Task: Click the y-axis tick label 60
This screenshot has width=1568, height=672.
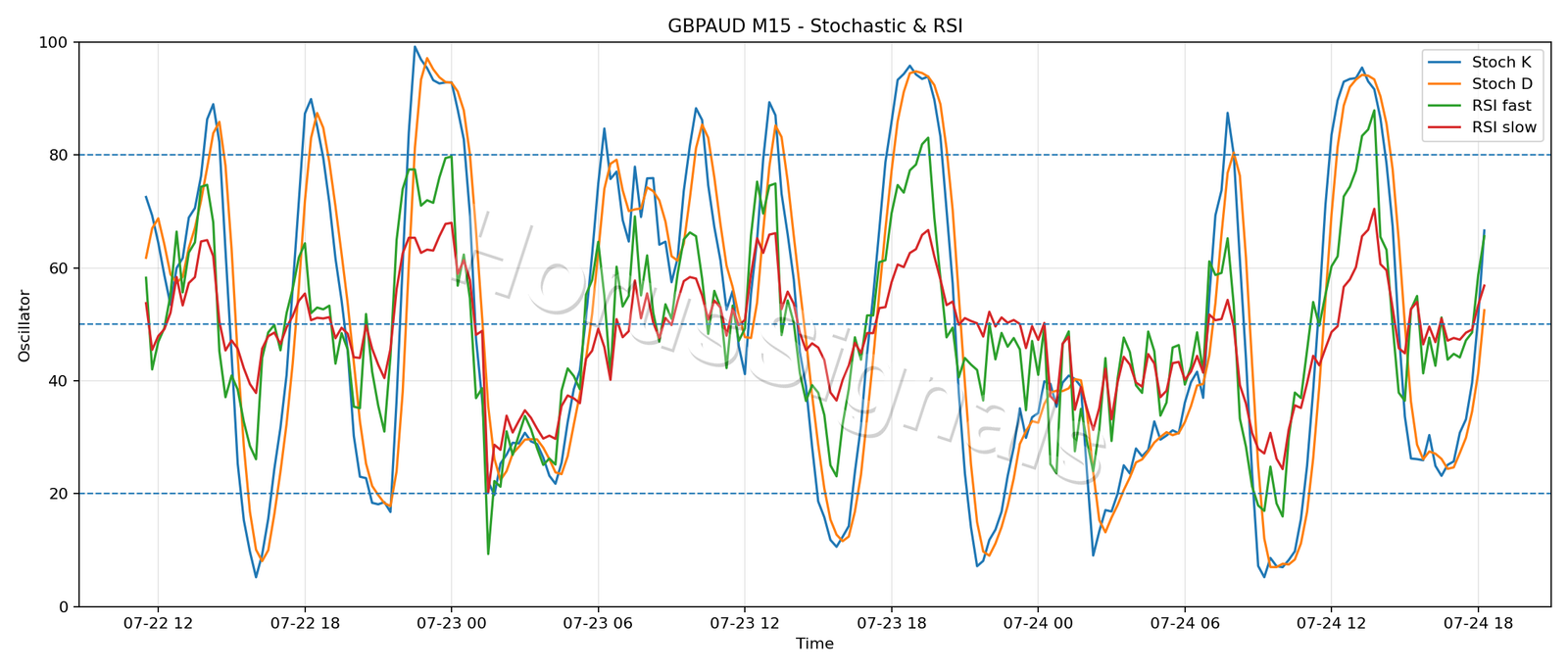Action: [59, 268]
